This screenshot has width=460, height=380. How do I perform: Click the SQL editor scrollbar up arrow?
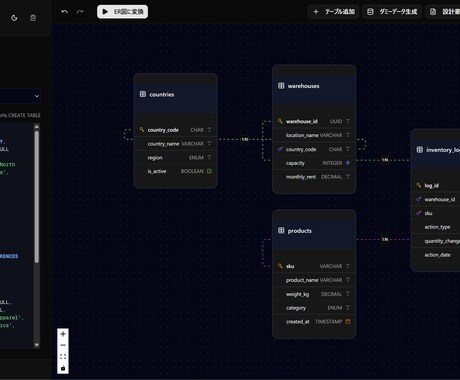pos(37,127)
